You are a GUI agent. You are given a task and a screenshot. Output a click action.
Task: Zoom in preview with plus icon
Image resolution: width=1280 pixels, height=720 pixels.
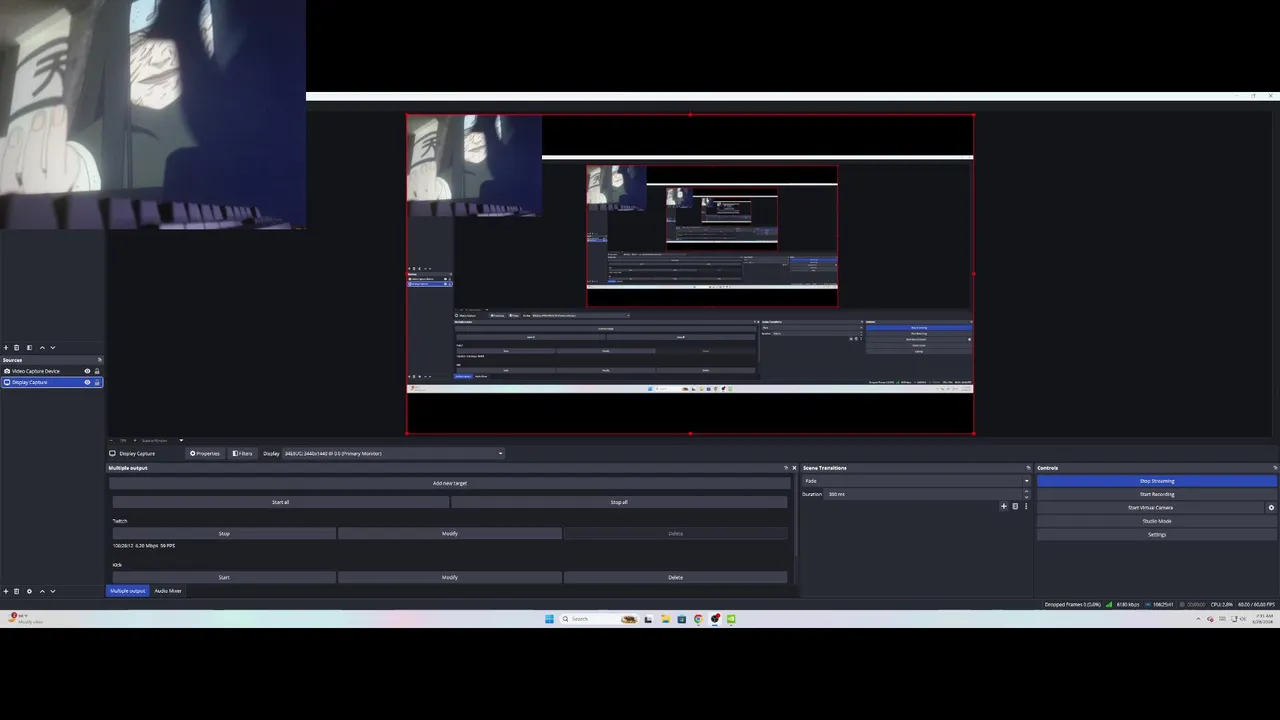135,441
